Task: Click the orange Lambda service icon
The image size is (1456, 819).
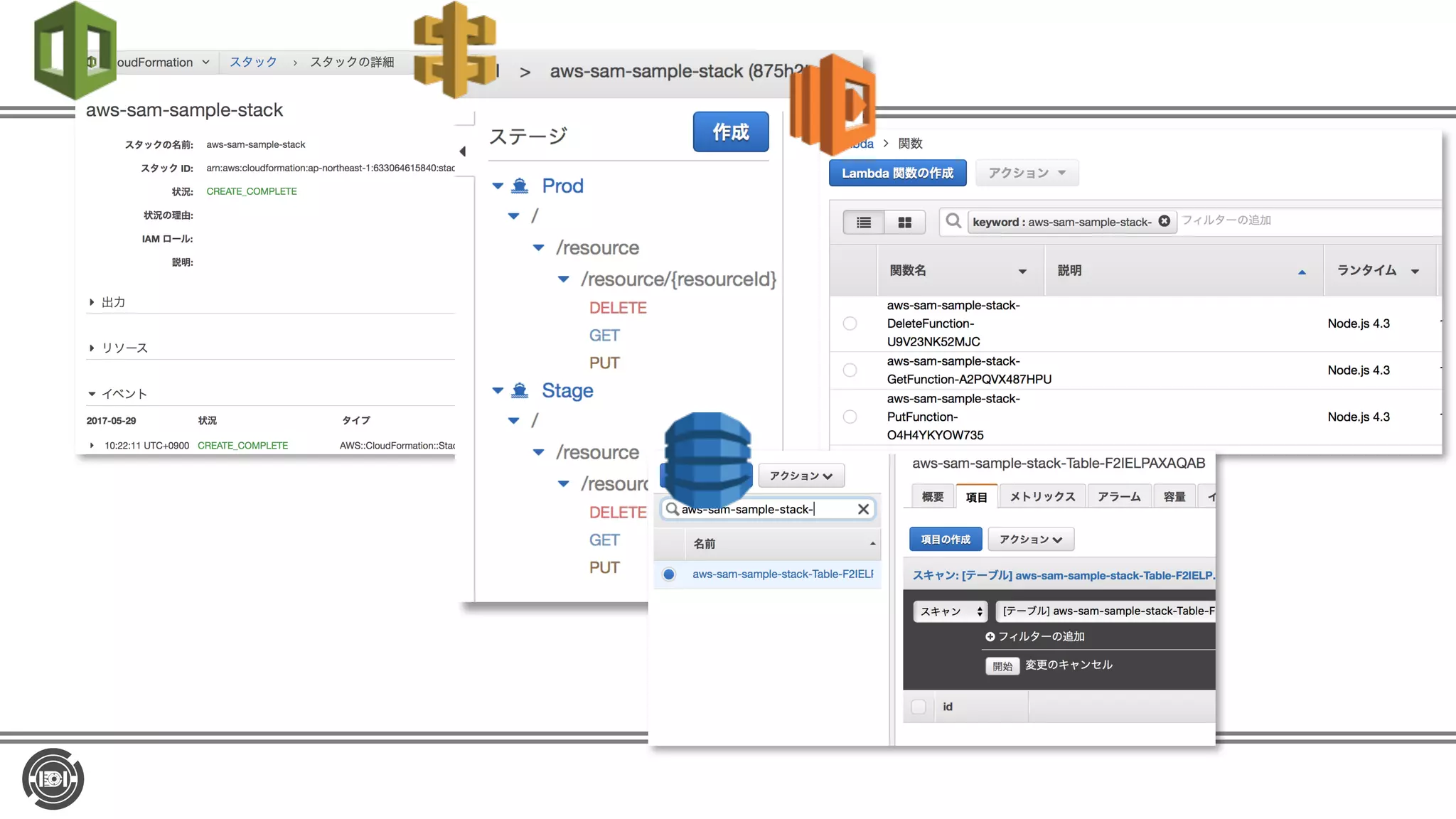Action: tap(833, 105)
